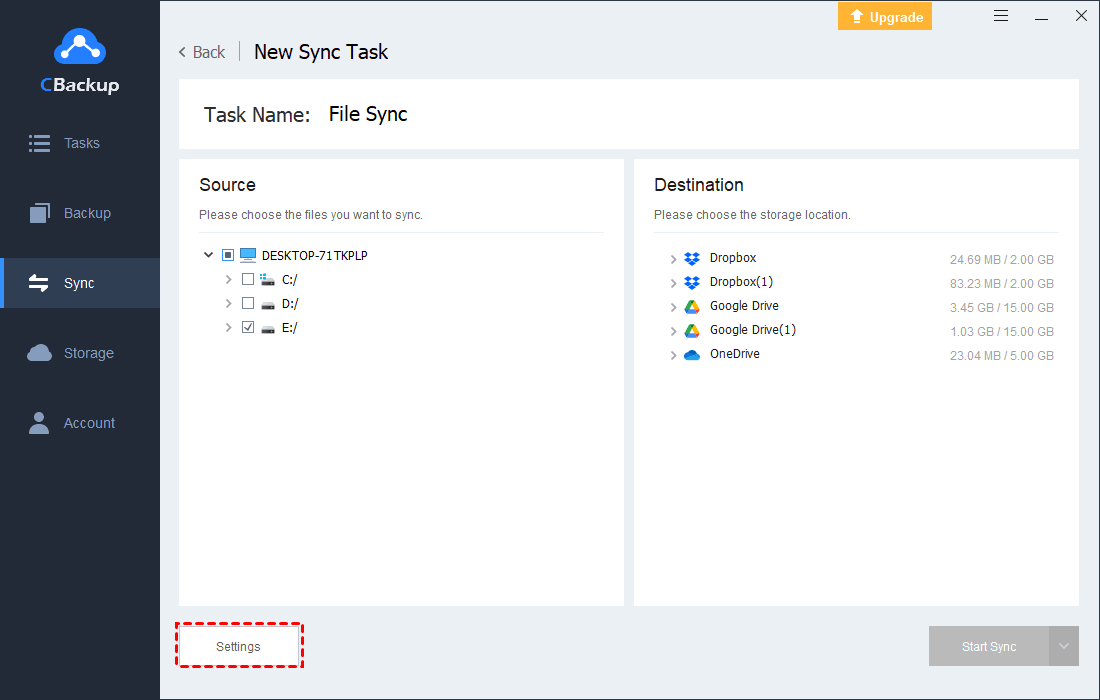Click the Storage cloud icon in sidebar
Screen dimensions: 1100x700
click(40, 353)
